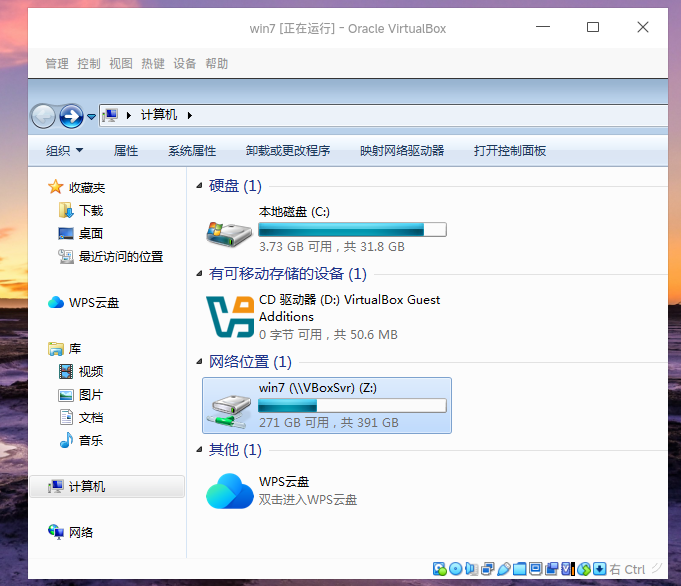Open WPS云盘 in the sidebar
The height and width of the screenshot is (586, 681).
pos(94,303)
